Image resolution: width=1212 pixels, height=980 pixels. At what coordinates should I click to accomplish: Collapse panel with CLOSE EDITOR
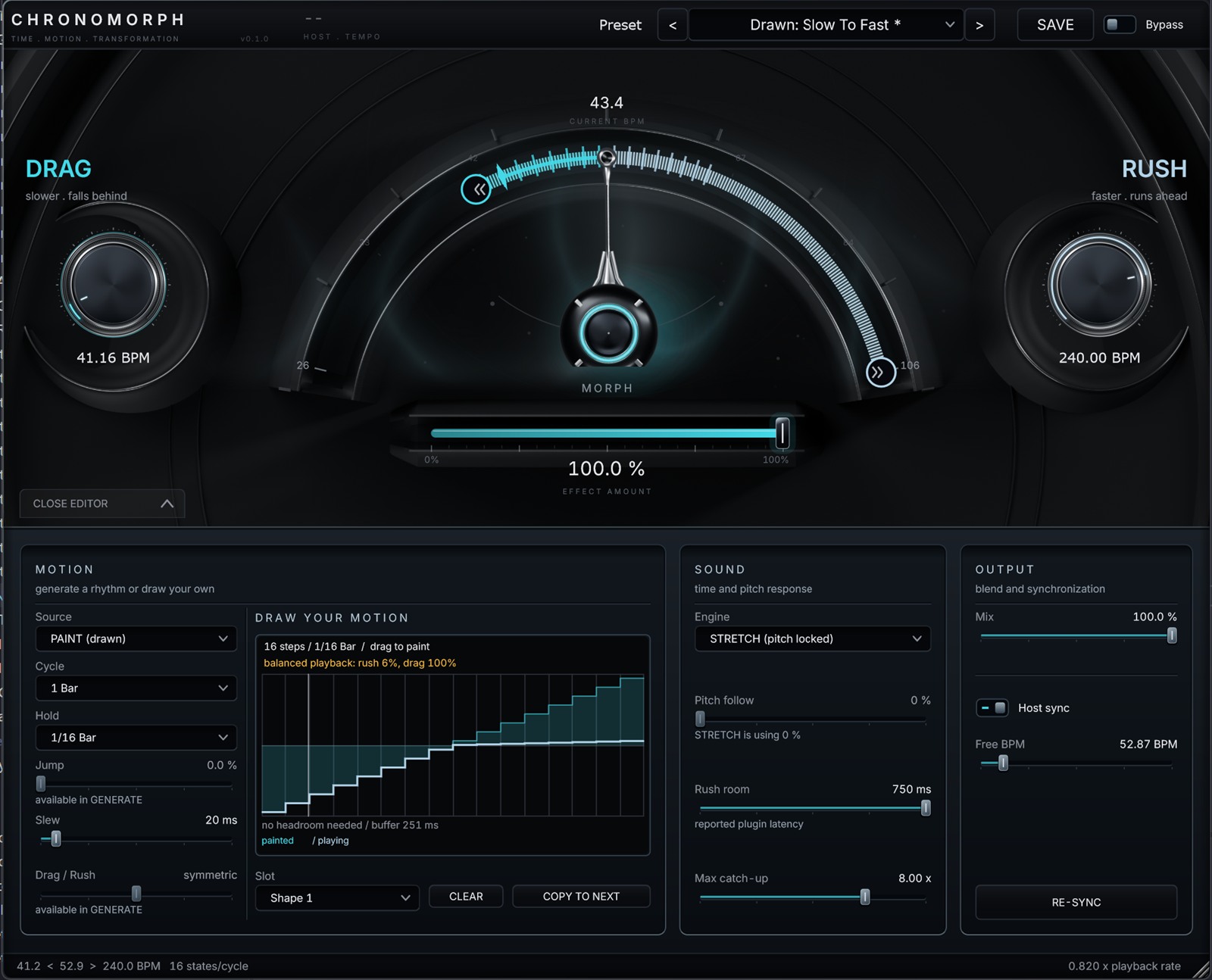point(102,504)
